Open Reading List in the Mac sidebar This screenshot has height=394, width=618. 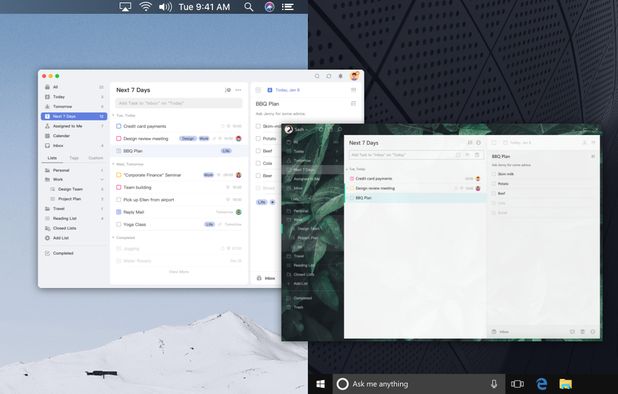click(x=74, y=219)
